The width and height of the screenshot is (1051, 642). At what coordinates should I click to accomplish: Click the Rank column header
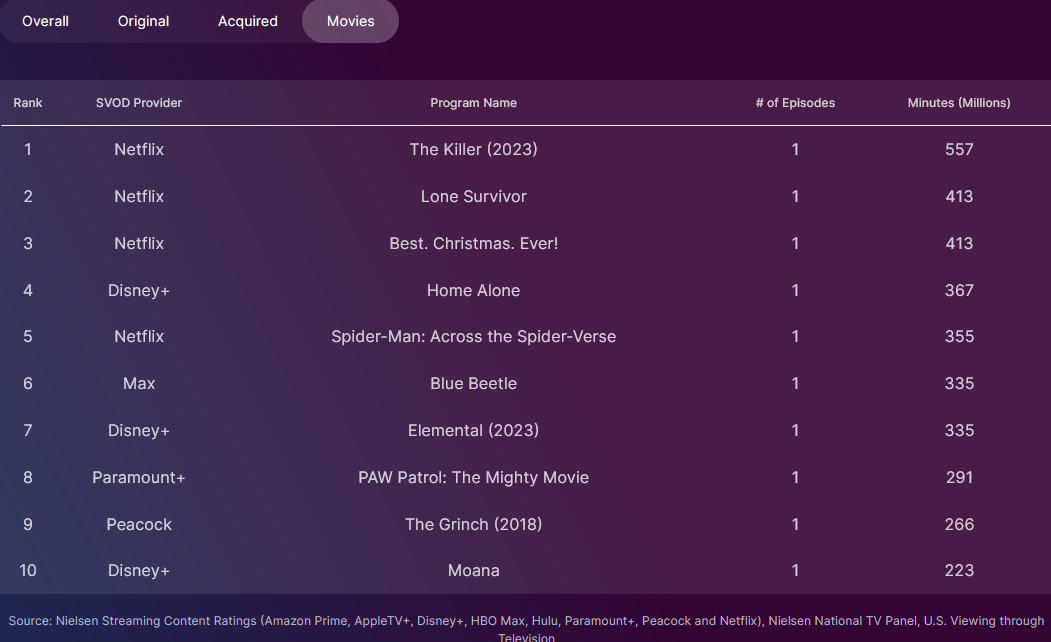[x=28, y=103]
